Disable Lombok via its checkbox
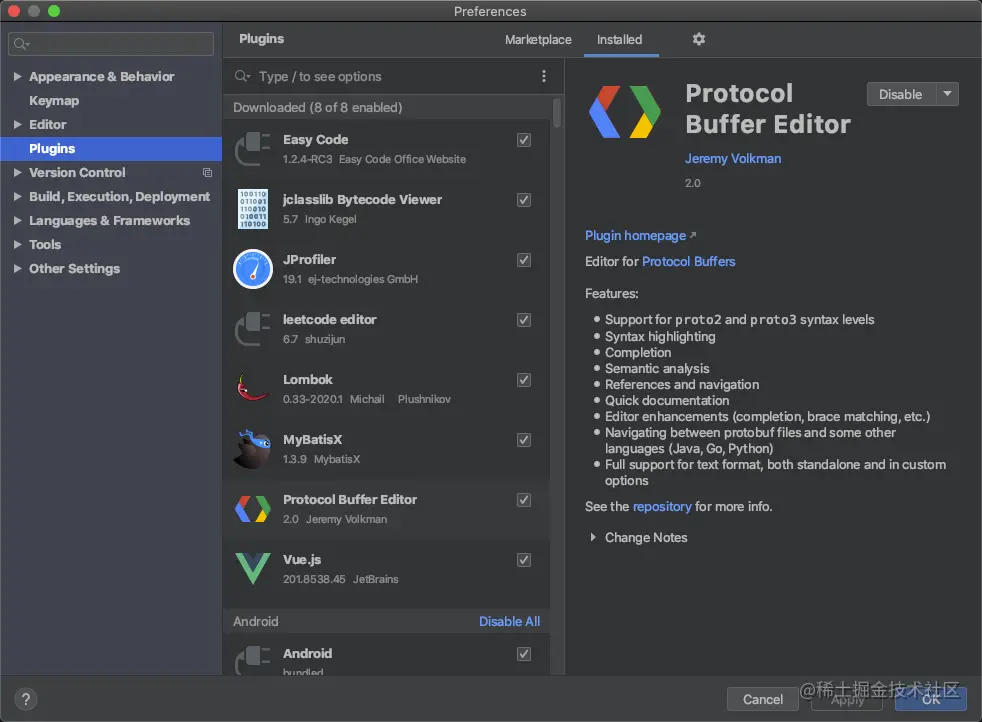Image resolution: width=982 pixels, height=722 pixels. pyautogui.click(x=524, y=381)
